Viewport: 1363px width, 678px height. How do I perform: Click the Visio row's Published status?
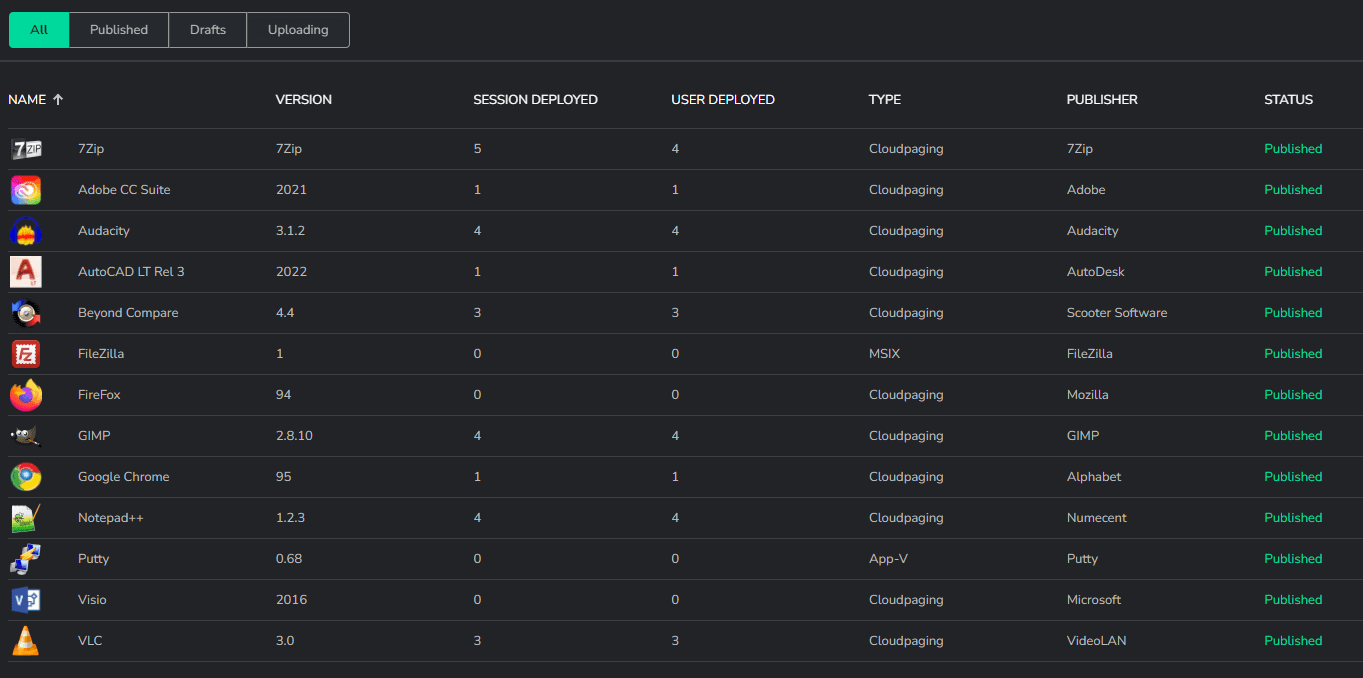(x=1292, y=600)
